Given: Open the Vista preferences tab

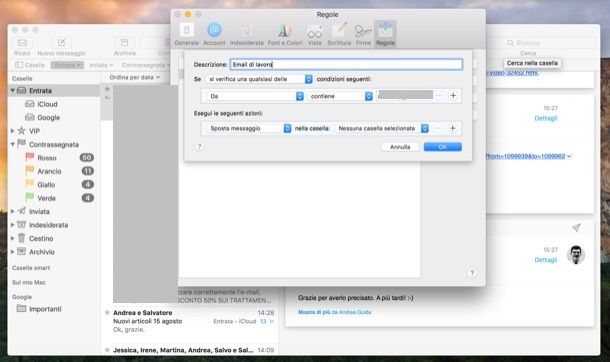Looking at the screenshot, I should tap(314, 34).
